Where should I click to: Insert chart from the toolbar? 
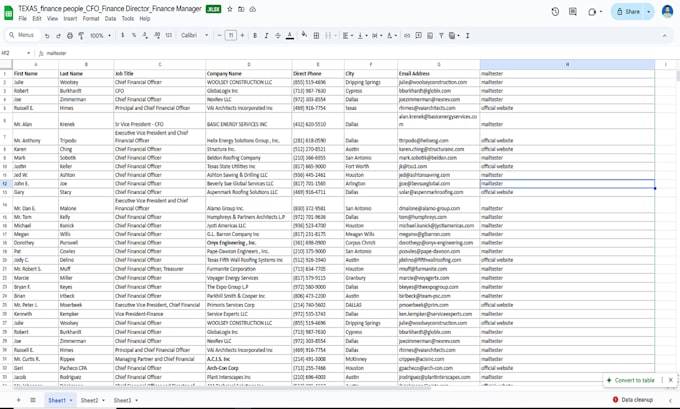coord(430,36)
